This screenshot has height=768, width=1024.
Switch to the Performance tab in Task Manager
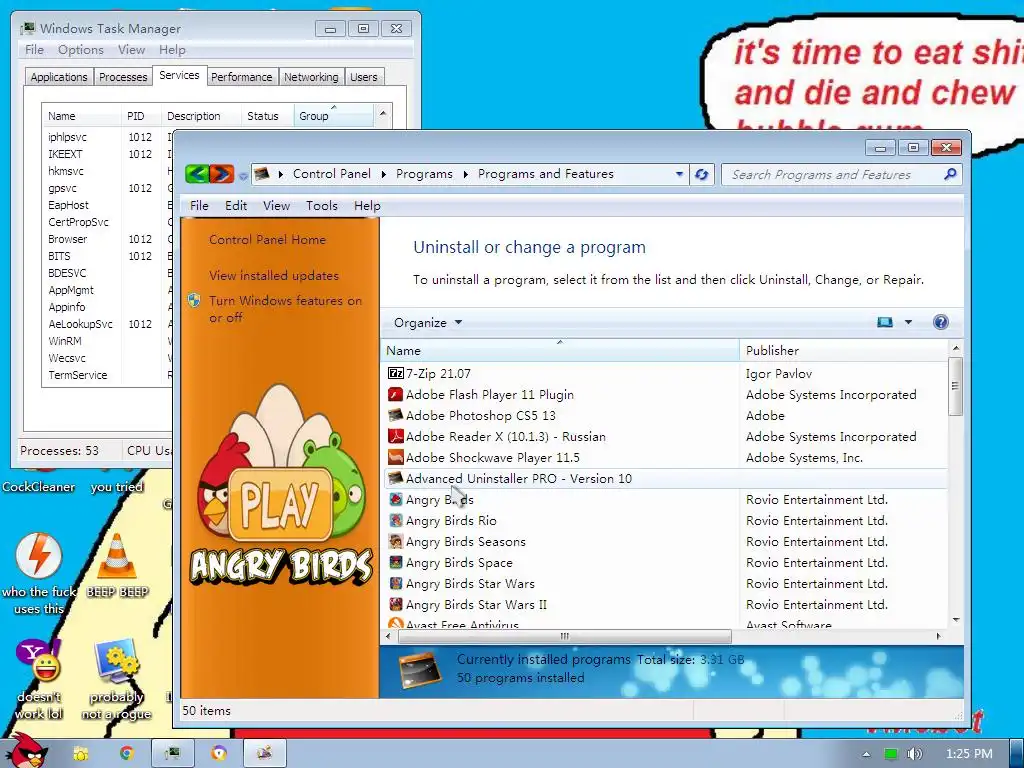[x=242, y=77]
